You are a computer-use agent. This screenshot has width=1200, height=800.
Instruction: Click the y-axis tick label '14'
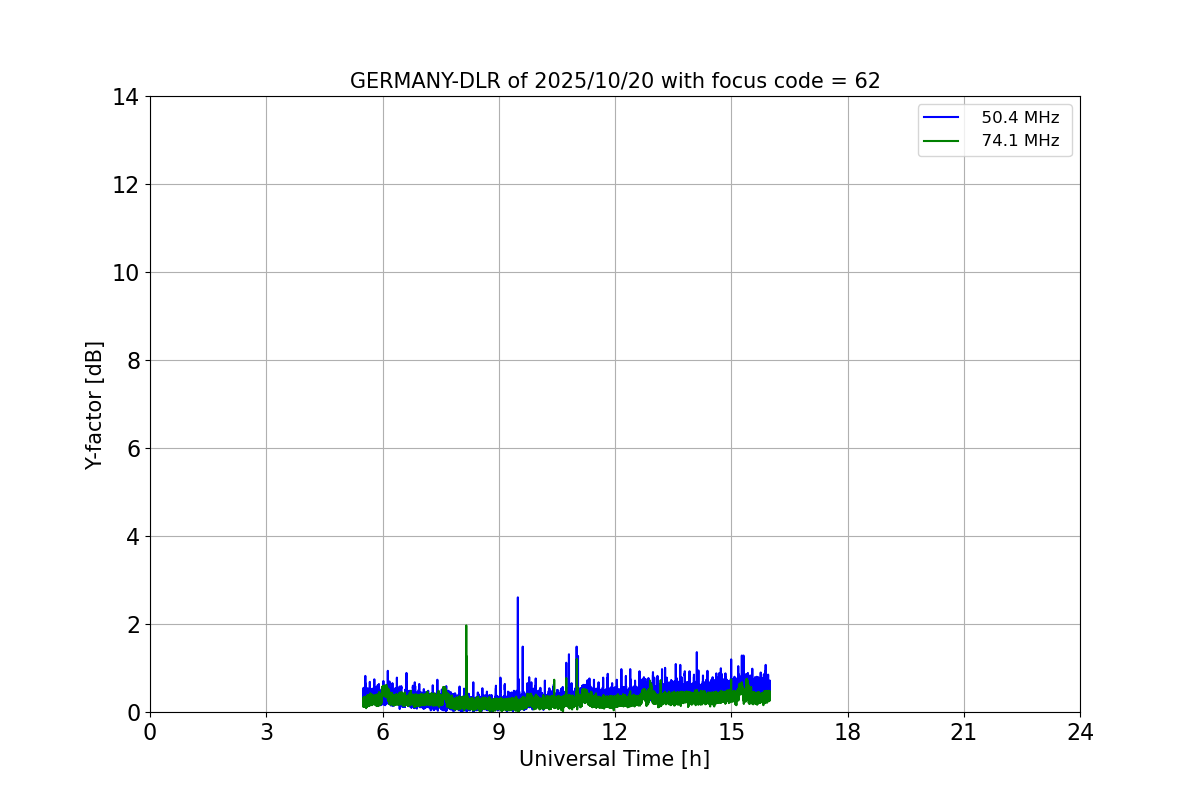125,97
